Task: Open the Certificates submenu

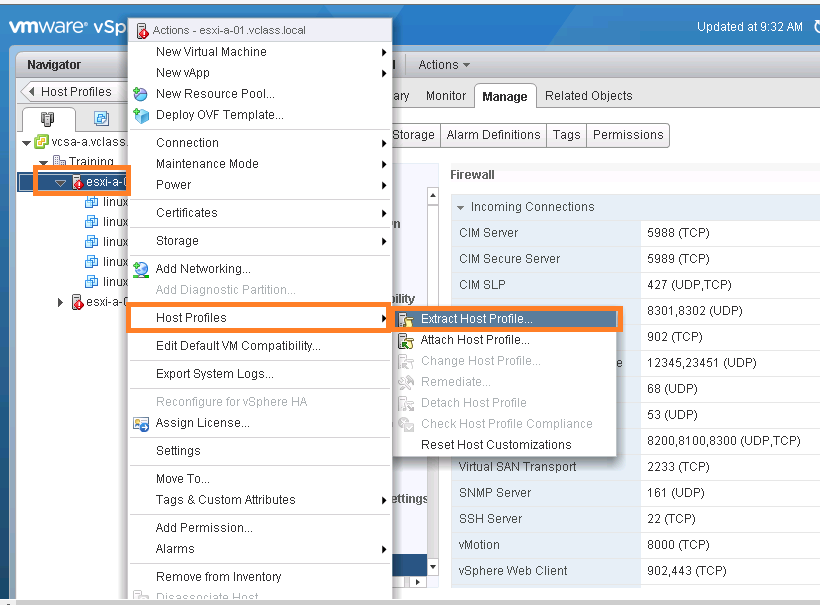Action: coord(260,213)
